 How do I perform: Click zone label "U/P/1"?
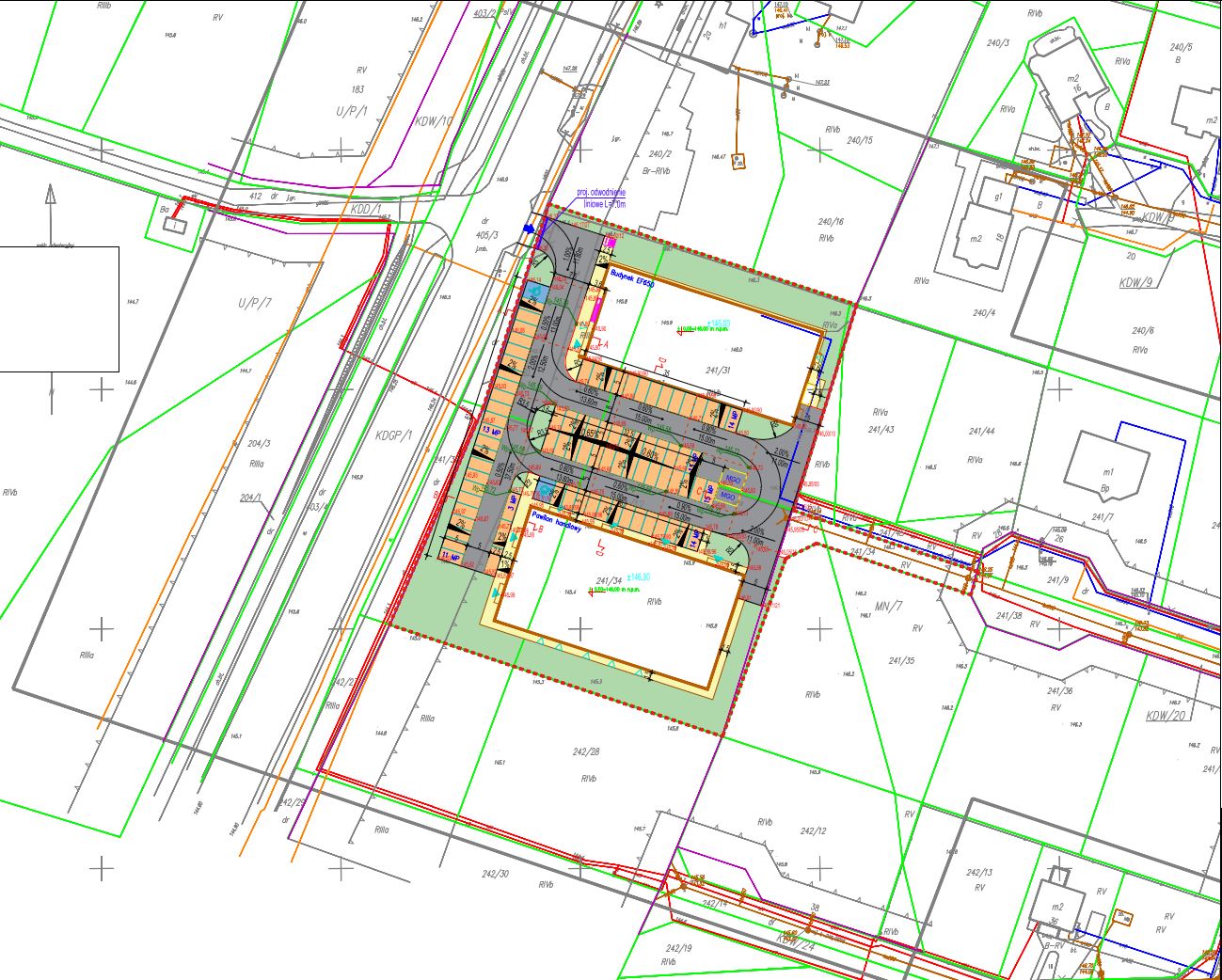352,111
